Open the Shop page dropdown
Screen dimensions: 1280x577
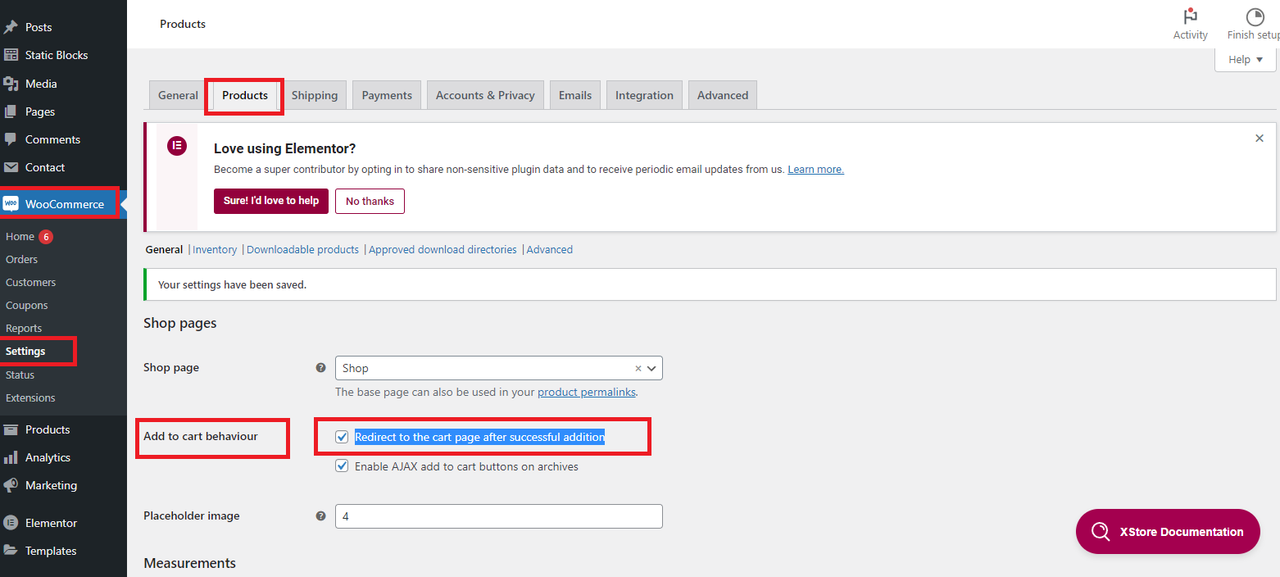click(499, 368)
